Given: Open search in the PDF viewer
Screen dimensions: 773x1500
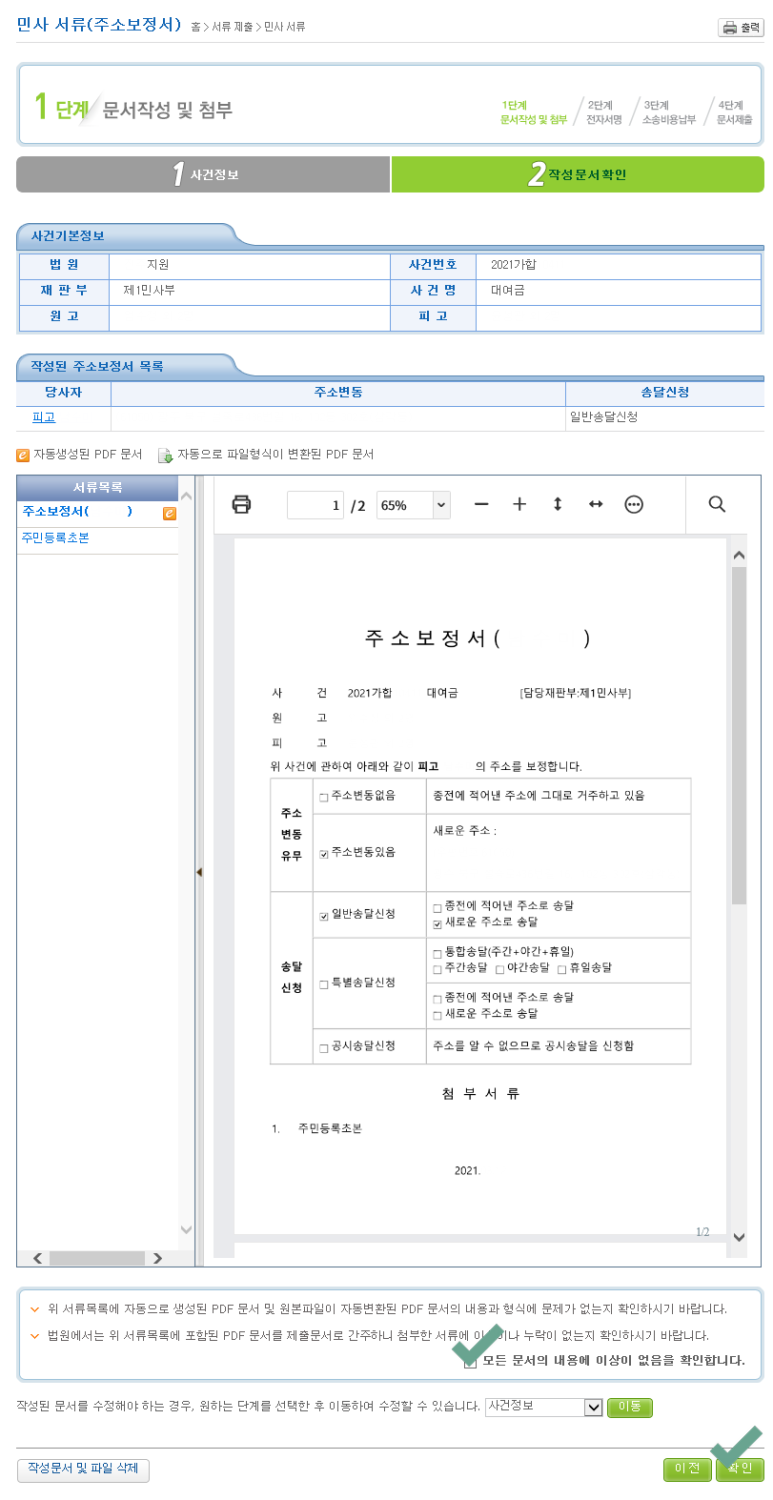Looking at the screenshot, I should click(x=716, y=504).
